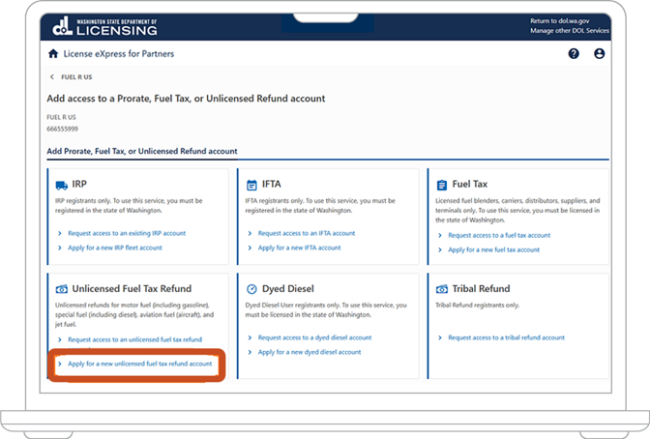
Task: Click the page title Add access to a Prorate account
Action: (186, 99)
